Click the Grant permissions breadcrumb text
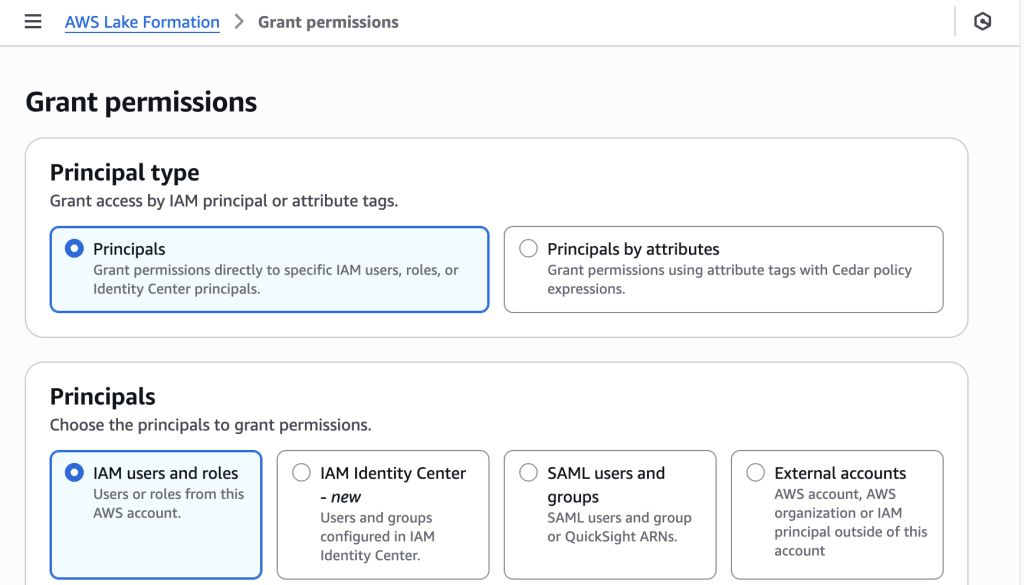The width and height of the screenshot is (1024, 585). [x=328, y=22]
